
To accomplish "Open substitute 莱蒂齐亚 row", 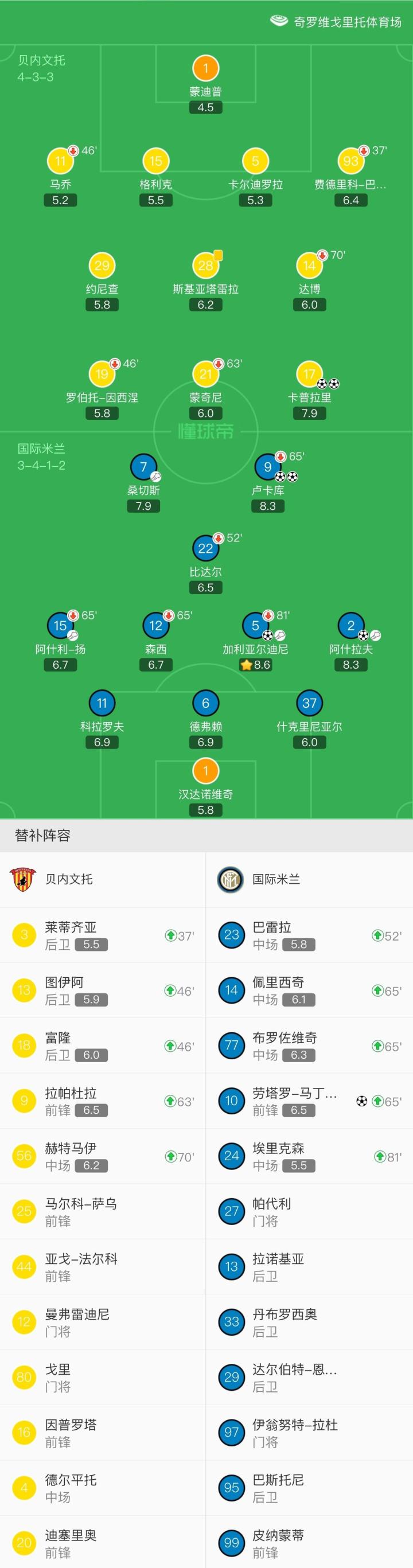I will tap(102, 935).
